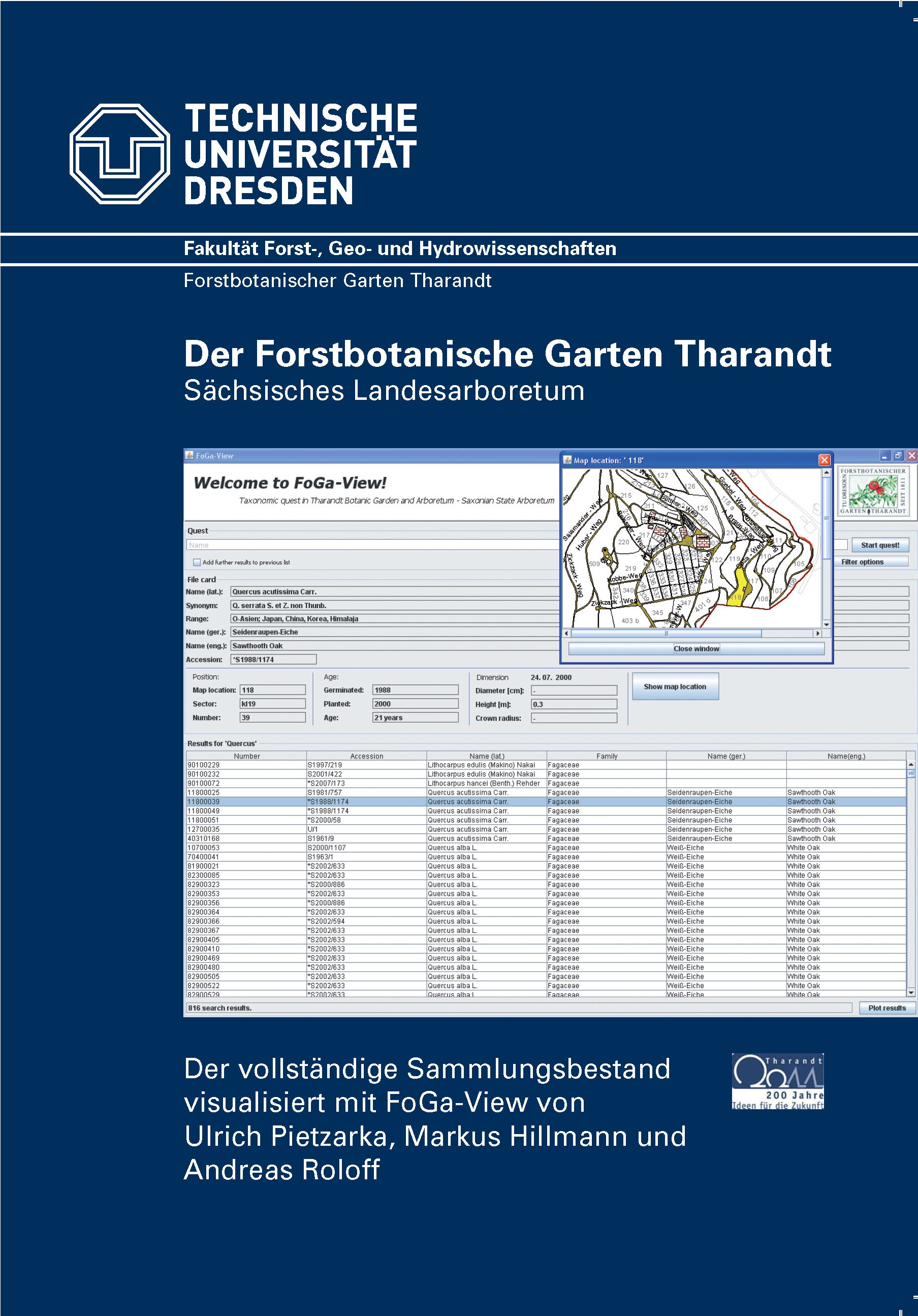Click Germinated field showing 1988
The width and height of the screenshot is (918, 1316).
coord(416,690)
